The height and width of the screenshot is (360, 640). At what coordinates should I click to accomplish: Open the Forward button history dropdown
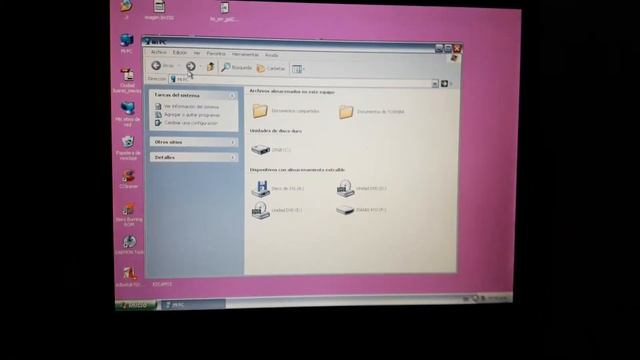click(200, 67)
